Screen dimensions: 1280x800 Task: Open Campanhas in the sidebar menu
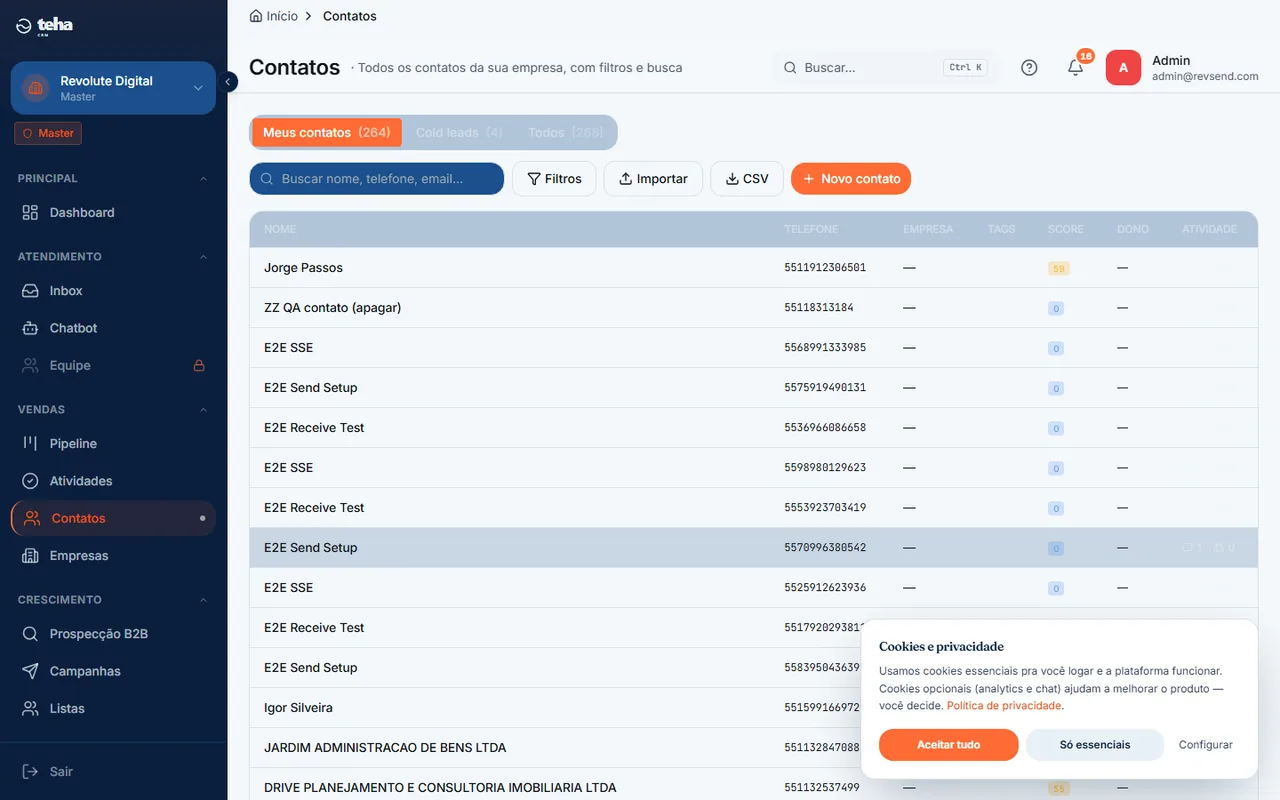click(x=113, y=671)
